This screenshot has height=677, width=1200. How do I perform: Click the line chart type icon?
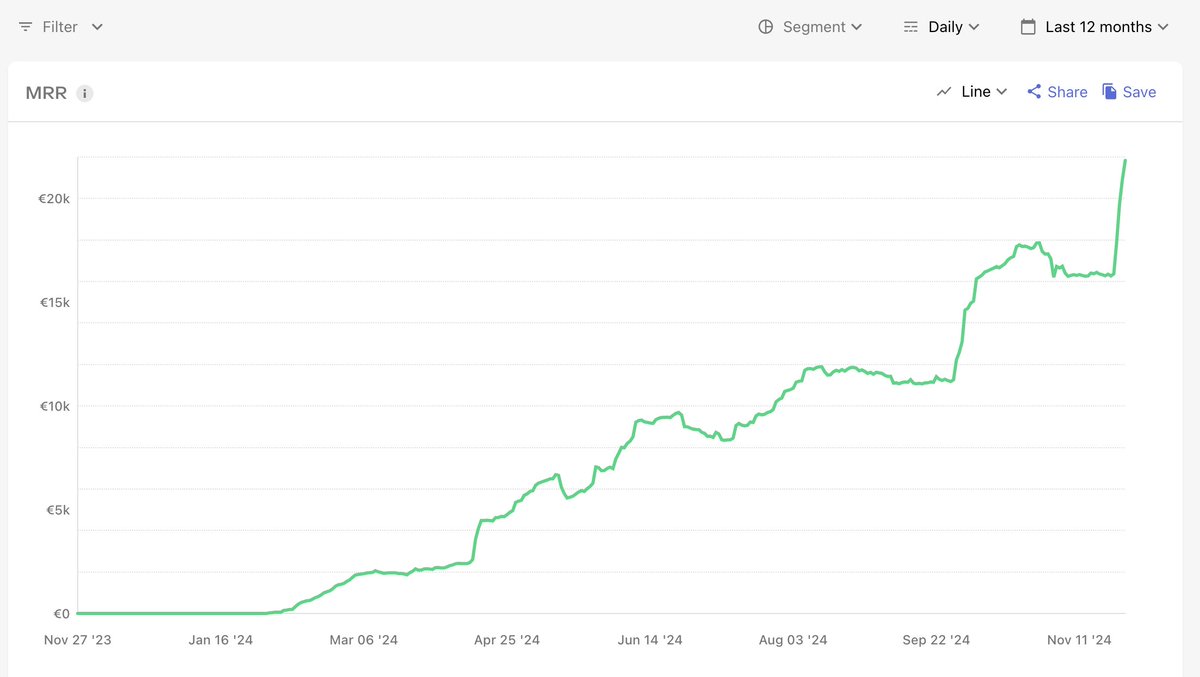tap(944, 92)
